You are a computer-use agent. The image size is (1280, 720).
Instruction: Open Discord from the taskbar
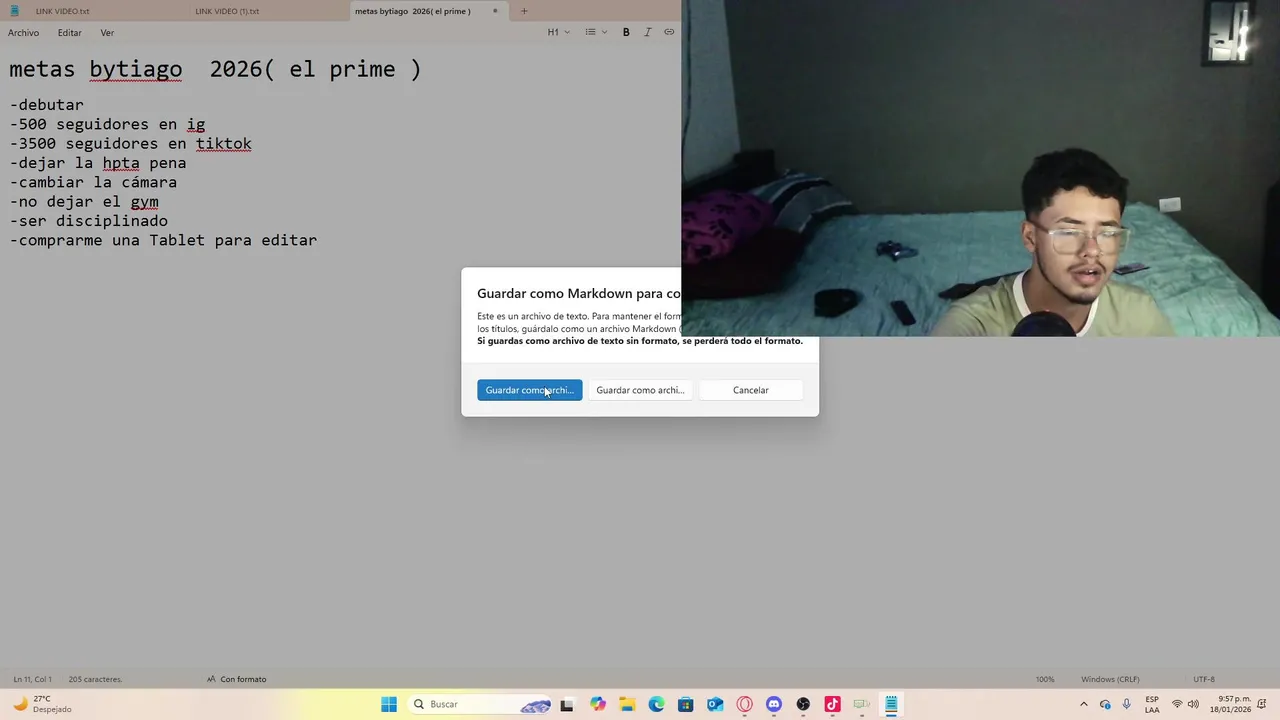pos(773,704)
